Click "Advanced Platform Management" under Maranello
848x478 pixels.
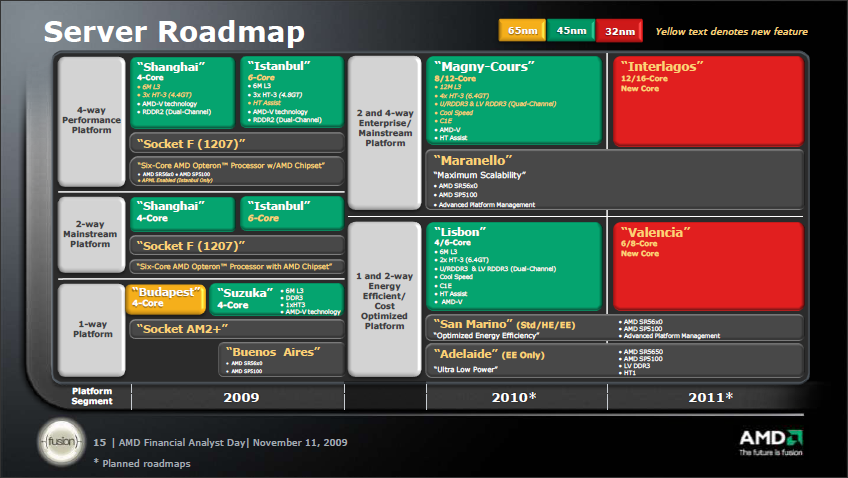(487, 205)
